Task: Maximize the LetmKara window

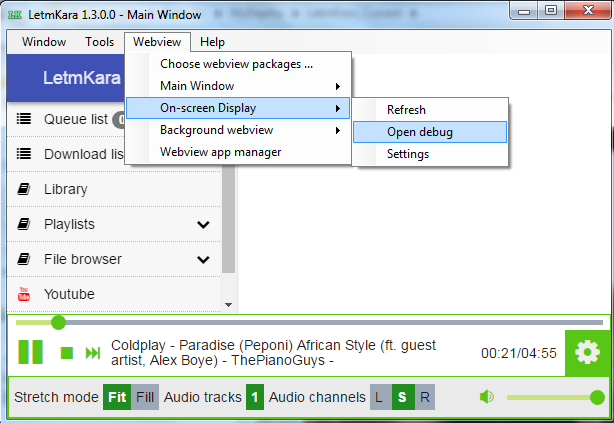Action: (x=551, y=11)
